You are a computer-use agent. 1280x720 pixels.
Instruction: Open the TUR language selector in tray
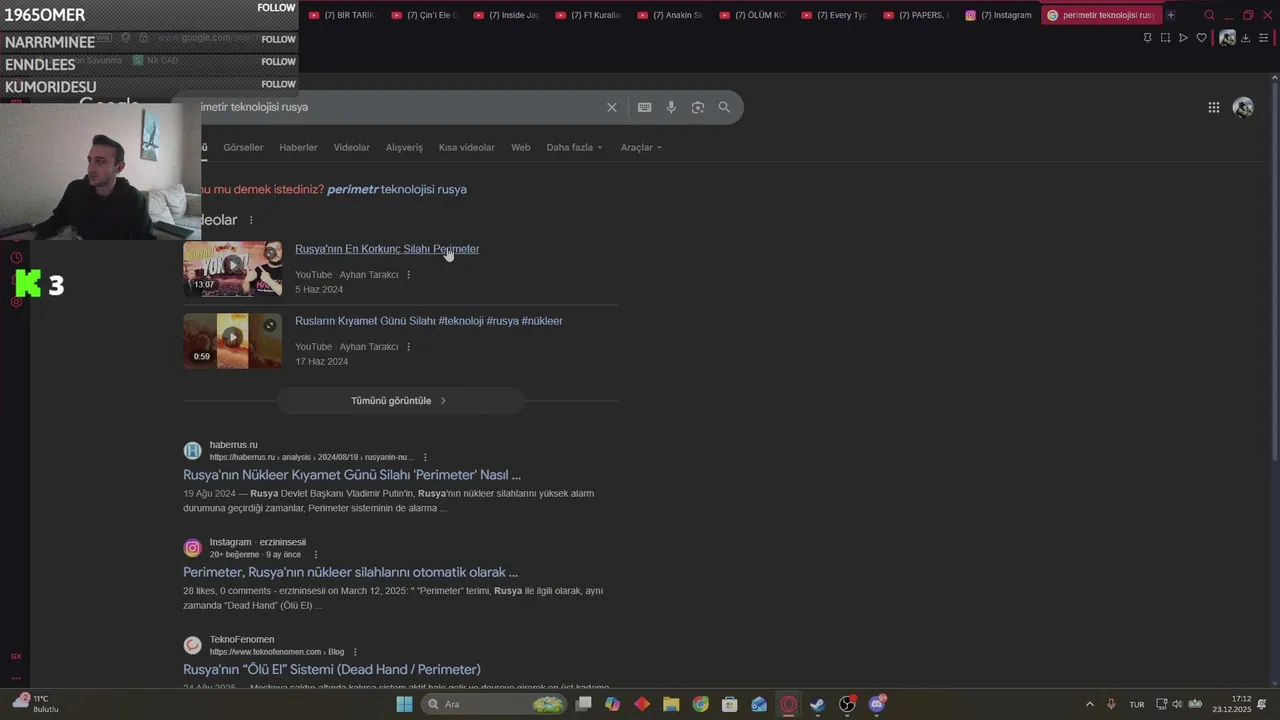click(x=1137, y=704)
